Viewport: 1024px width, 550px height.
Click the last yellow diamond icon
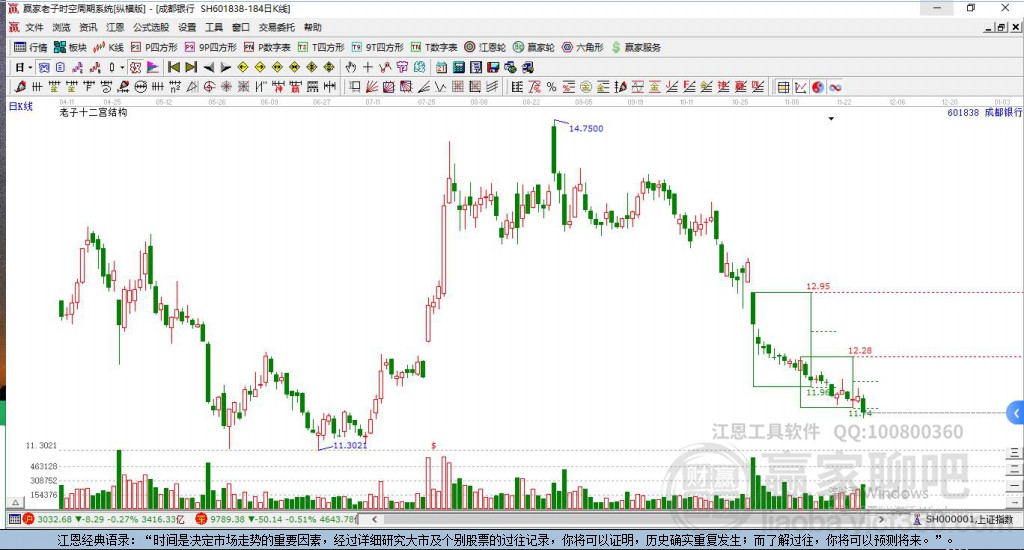pyautogui.click(x=328, y=67)
